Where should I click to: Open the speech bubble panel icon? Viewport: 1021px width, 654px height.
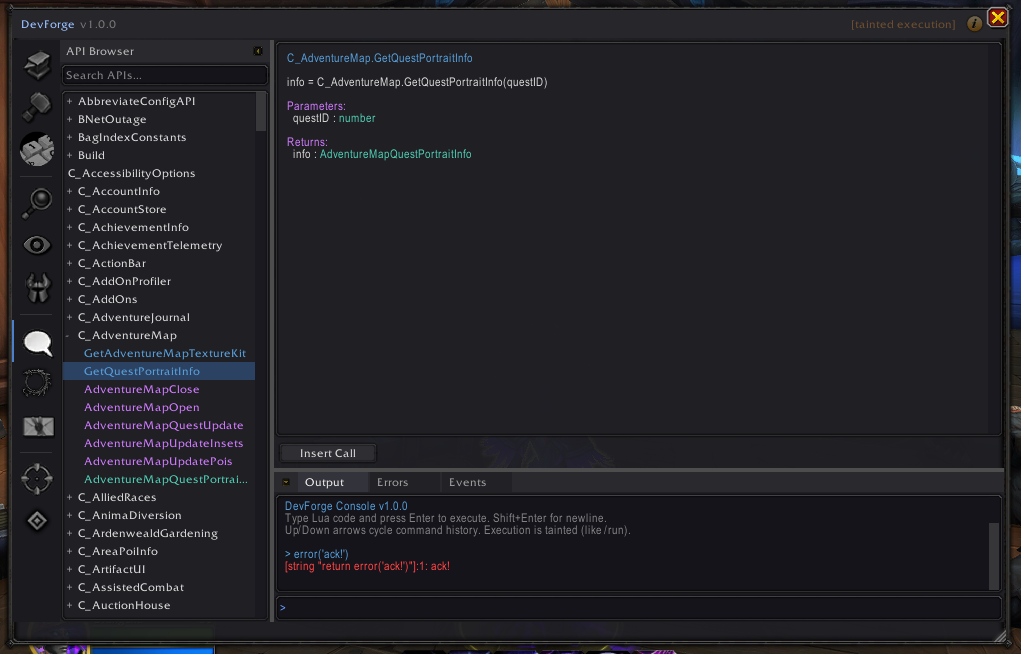(37, 343)
